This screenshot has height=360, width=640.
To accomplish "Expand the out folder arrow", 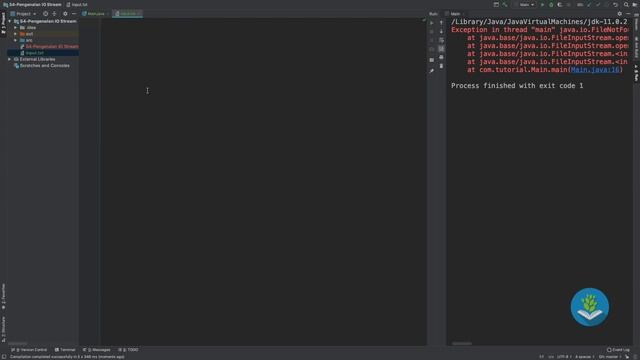I will pyautogui.click(x=16, y=34).
